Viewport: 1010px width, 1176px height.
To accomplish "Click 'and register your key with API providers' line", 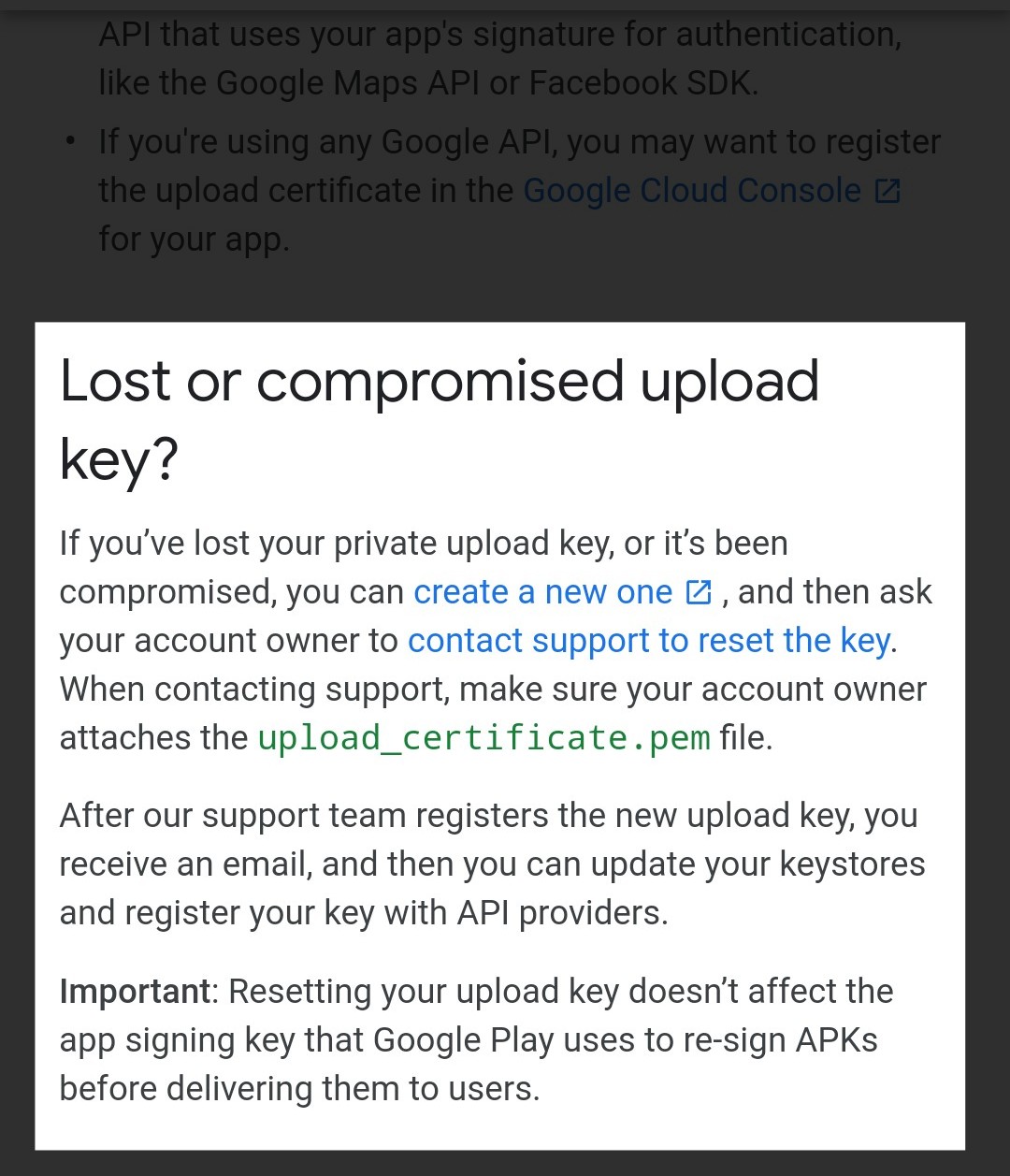I will point(364,913).
